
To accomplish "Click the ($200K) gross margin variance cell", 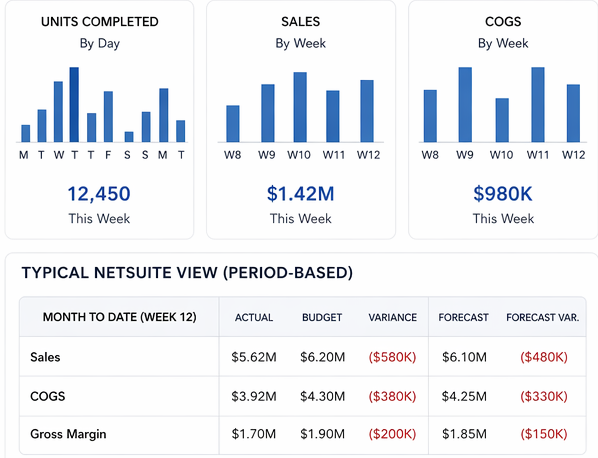I will point(392,434).
